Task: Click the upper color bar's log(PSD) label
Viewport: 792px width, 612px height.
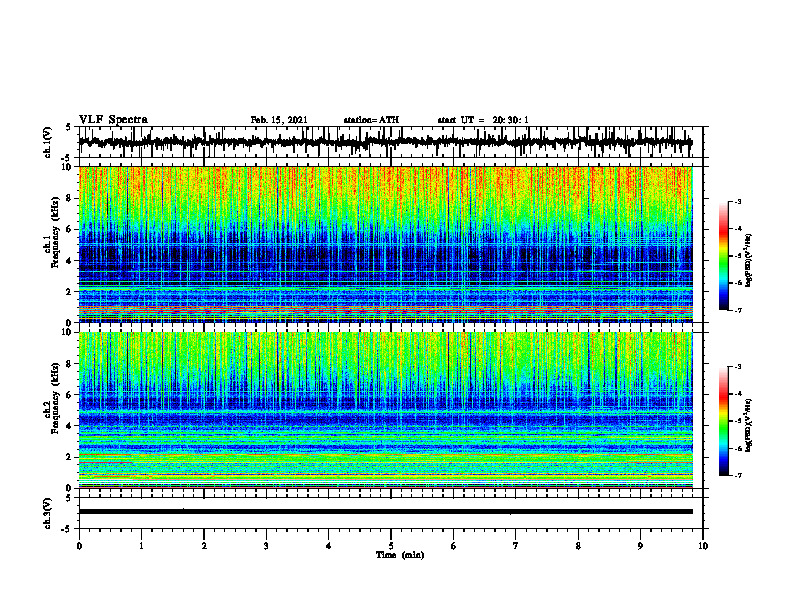Action: point(749,260)
